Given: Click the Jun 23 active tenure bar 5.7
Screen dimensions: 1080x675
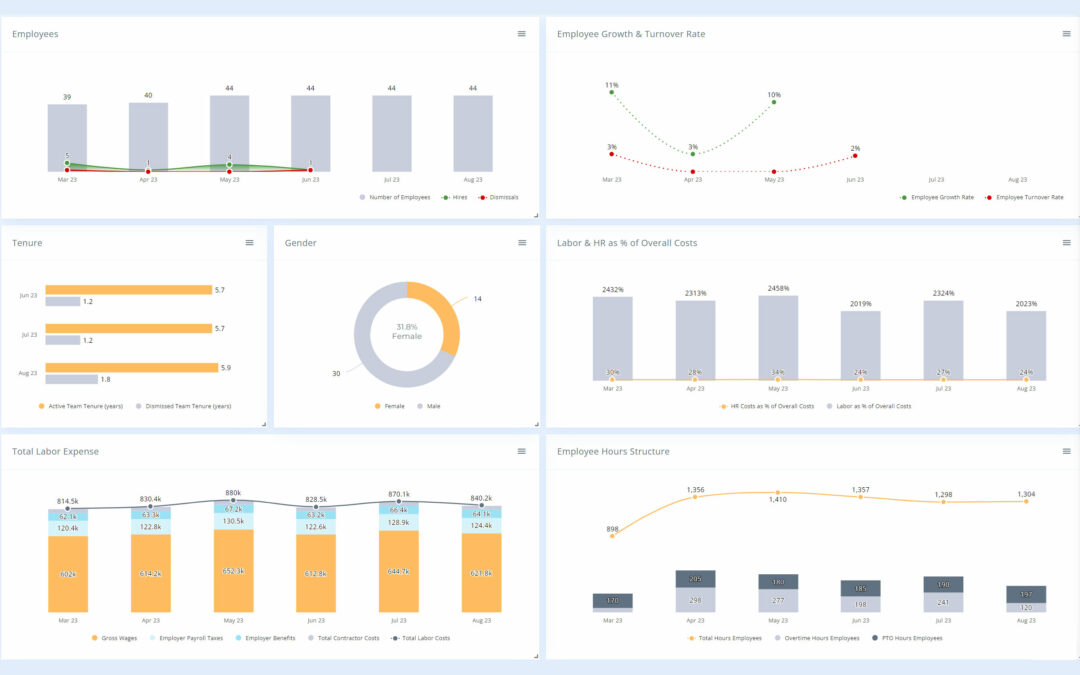Looking at the screenshot, I should tap(129, 290).
